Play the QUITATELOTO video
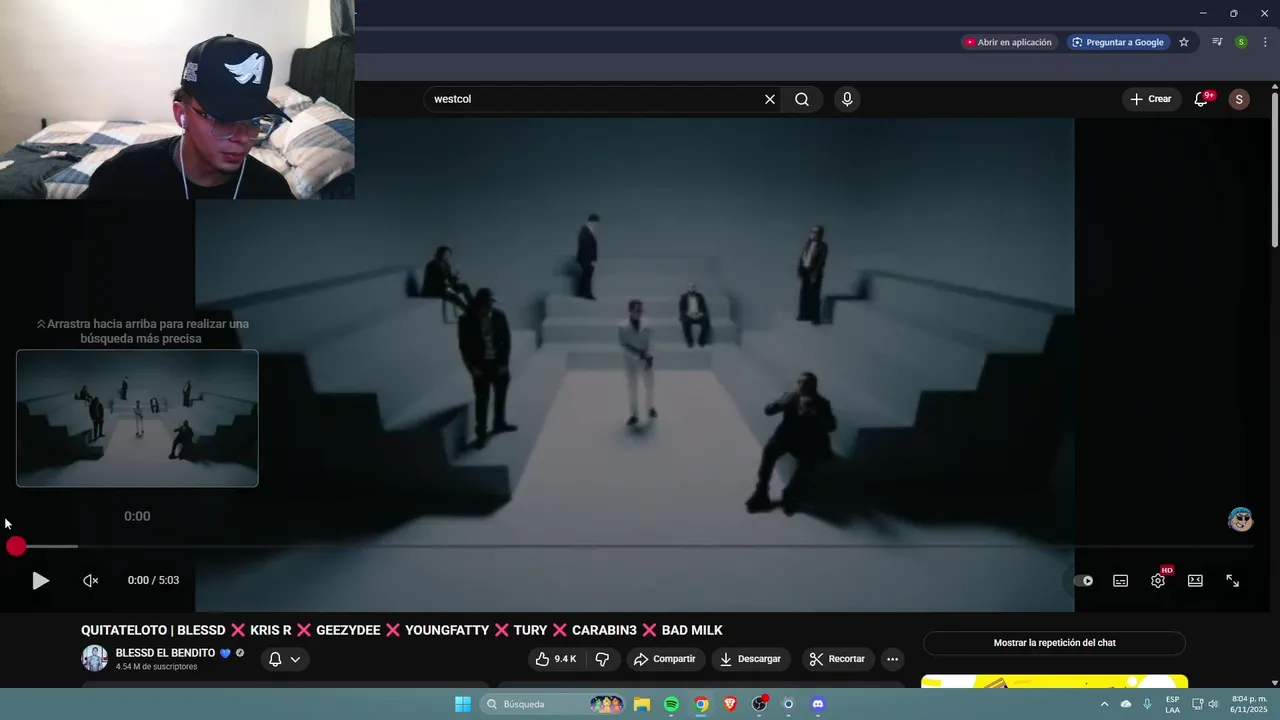The image size is (1280, 720). pyautogui.click(x=40, y=580)
